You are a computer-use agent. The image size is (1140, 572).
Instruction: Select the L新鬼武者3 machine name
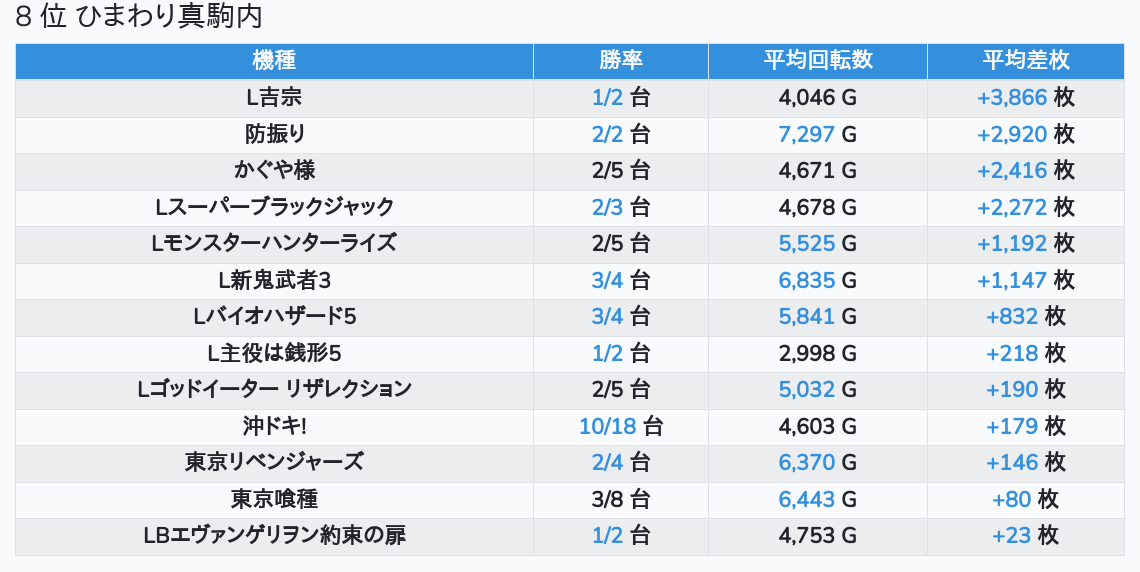tap(274, 280)
